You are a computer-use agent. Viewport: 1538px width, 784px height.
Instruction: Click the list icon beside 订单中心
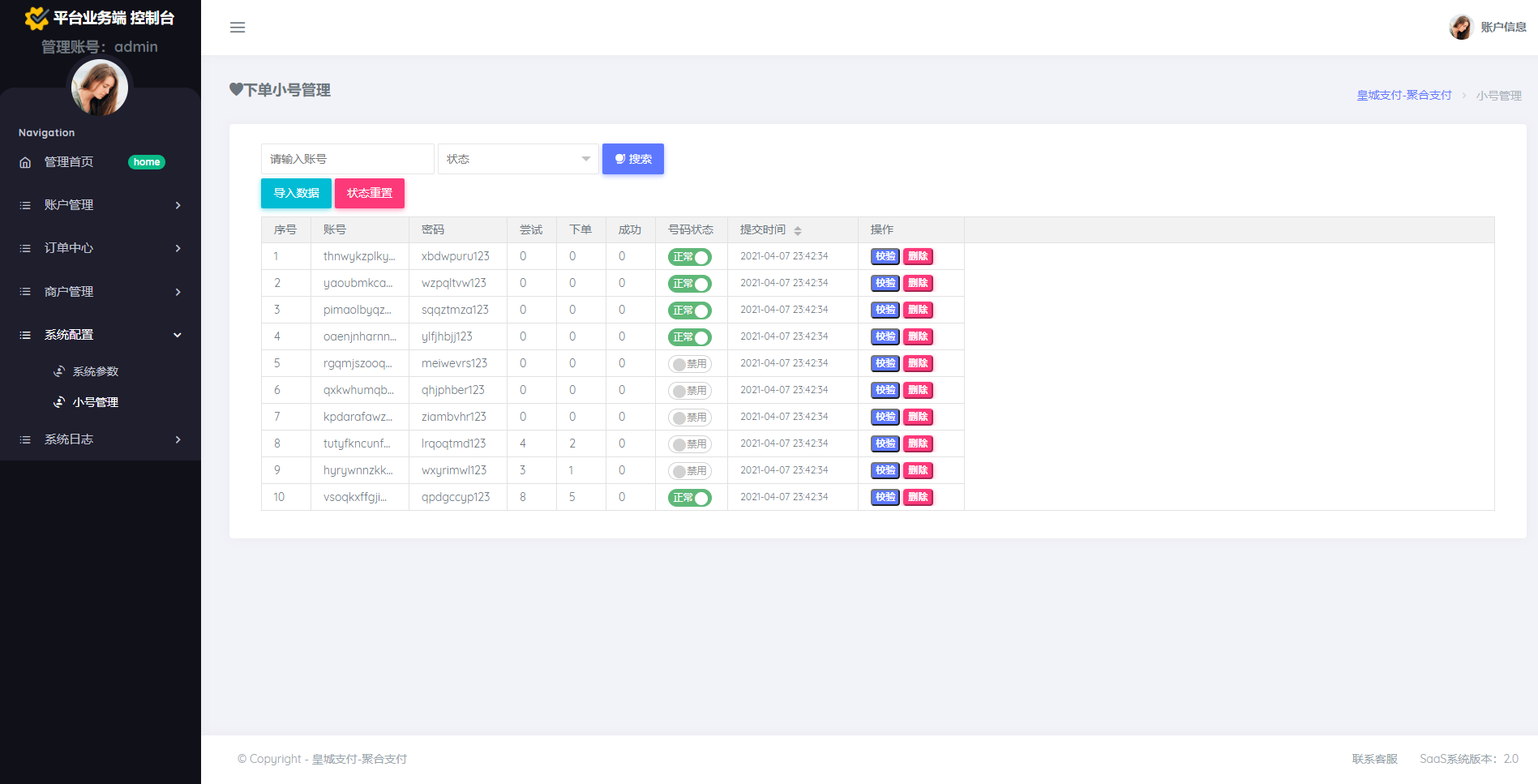coord(25,248)
